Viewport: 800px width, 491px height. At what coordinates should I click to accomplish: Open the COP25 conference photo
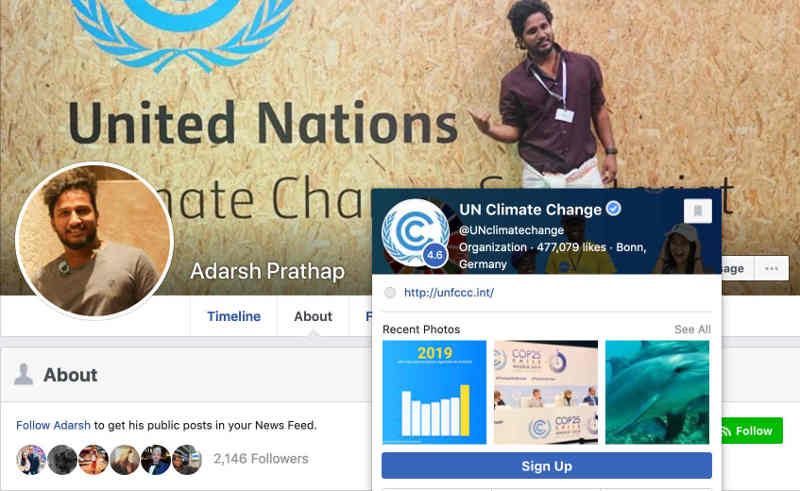coord(546,392)
